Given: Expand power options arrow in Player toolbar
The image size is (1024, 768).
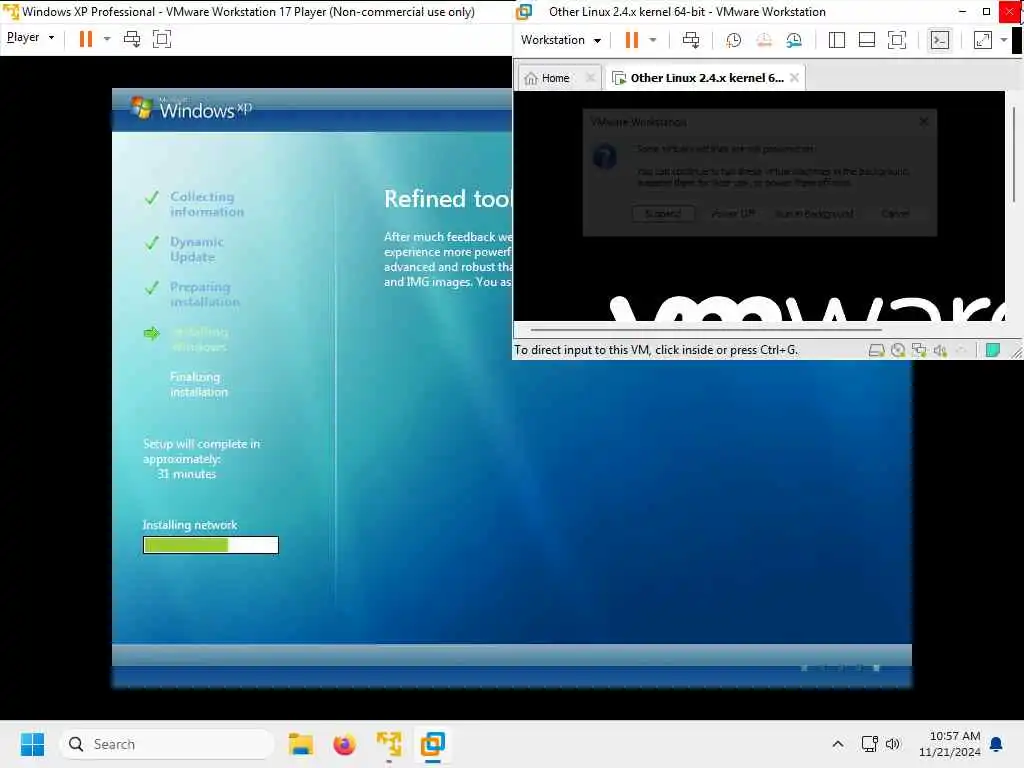Looking at the screenshot, I should point(107,39).
